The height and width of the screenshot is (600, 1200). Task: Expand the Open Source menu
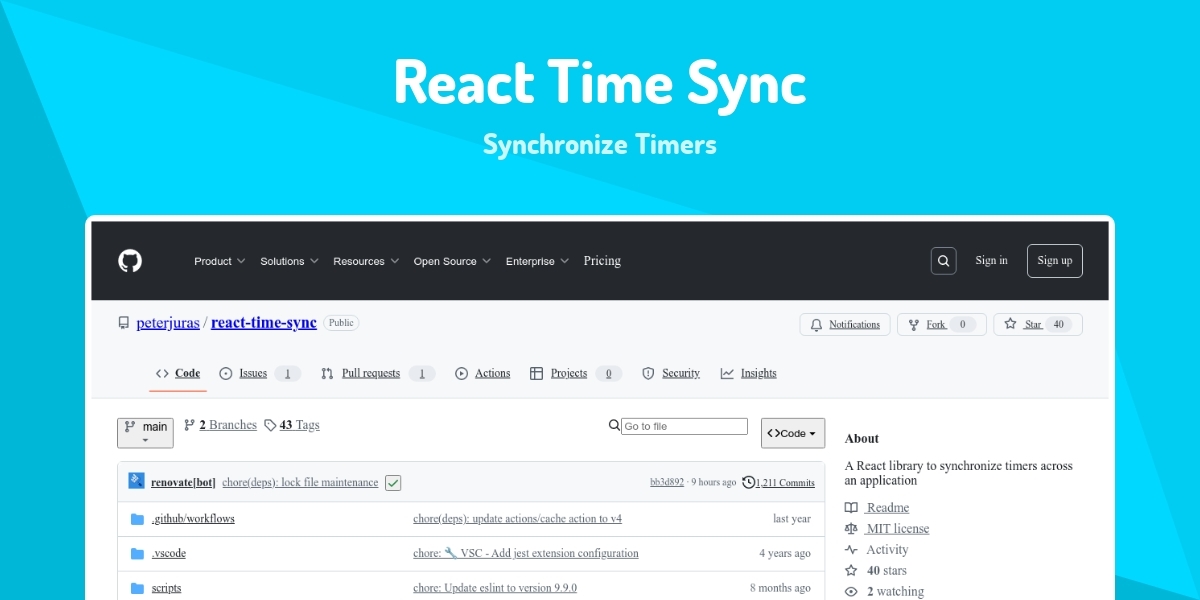452,261
